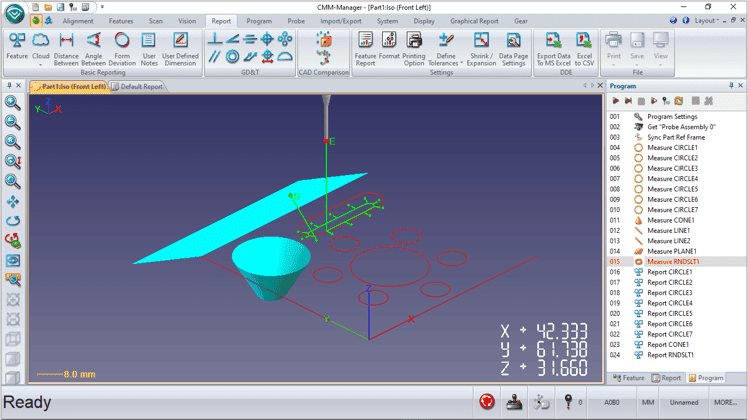Click the CMM-Manager application logo button
748x420 pixels.
click(15, 13)
